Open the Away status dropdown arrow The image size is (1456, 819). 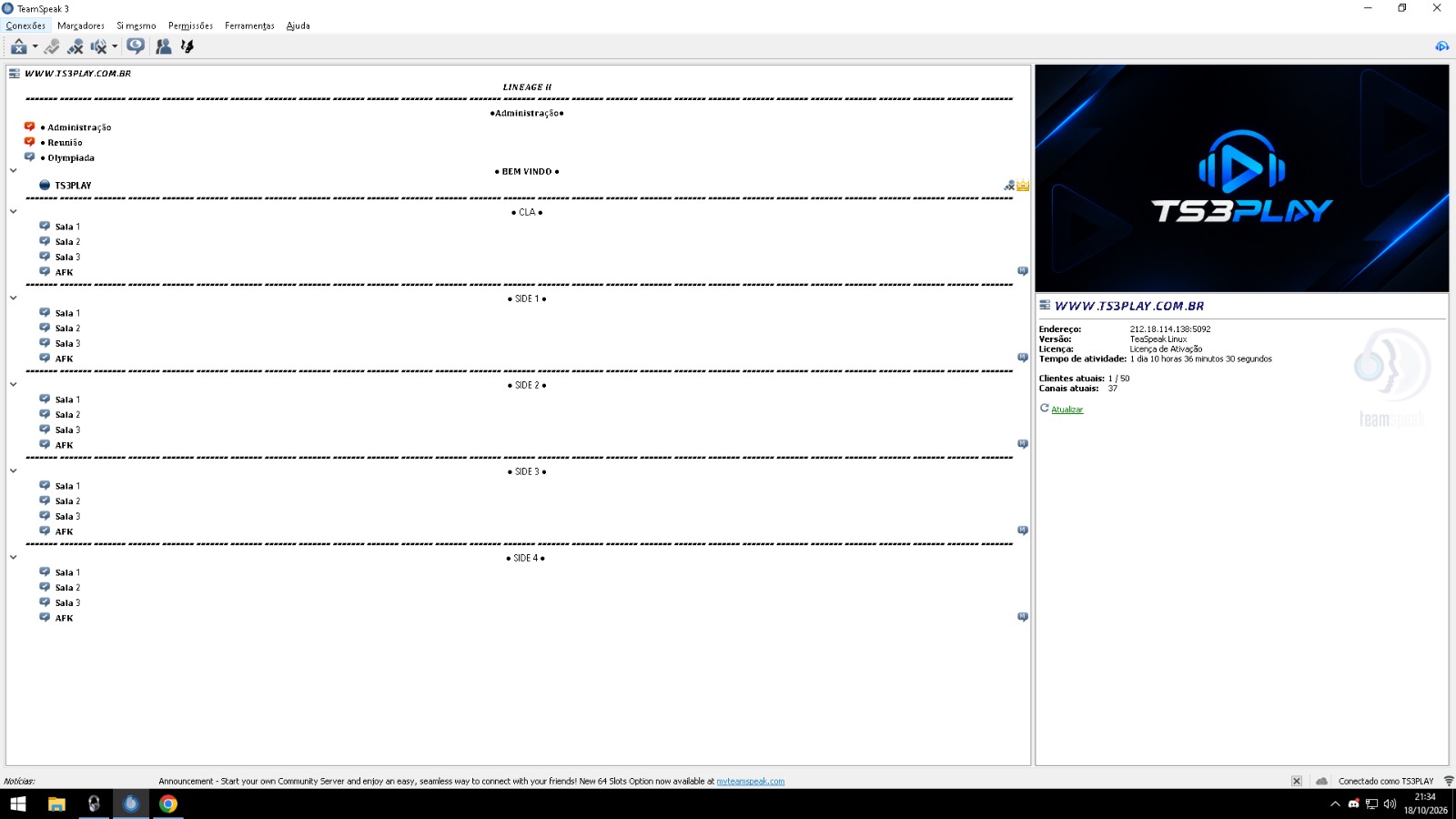(x=35, y=46)
